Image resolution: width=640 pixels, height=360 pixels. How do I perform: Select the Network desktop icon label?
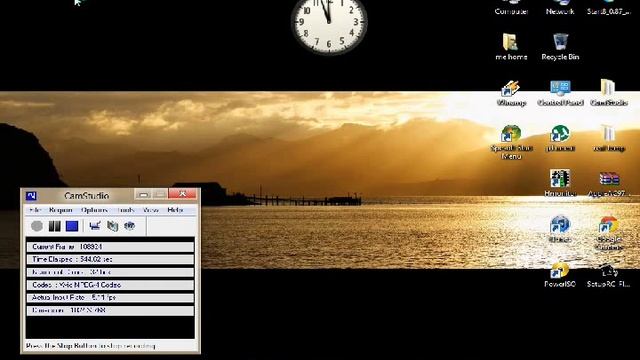pos(560,11)
